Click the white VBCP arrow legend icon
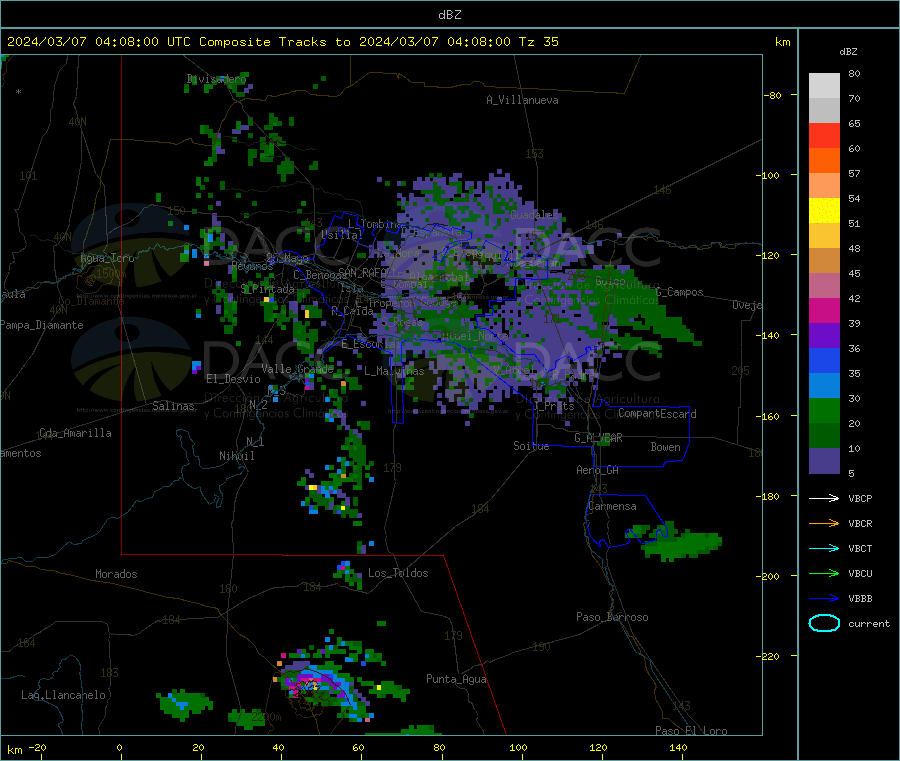Image resolution: width=900 pixels, height=761 pixels. coord(824,498)
